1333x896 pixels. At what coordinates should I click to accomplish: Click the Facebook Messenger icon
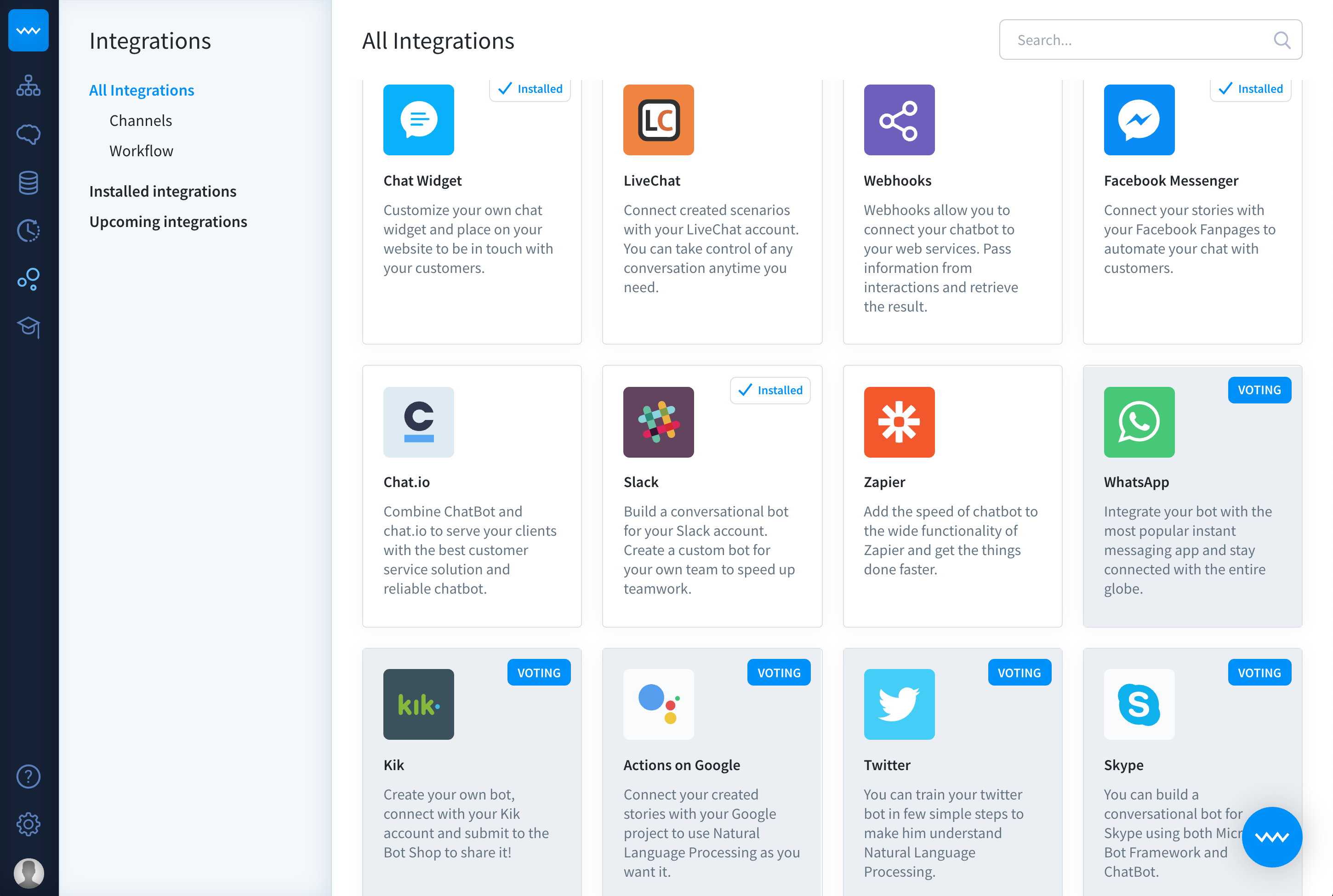point(1139,120)
